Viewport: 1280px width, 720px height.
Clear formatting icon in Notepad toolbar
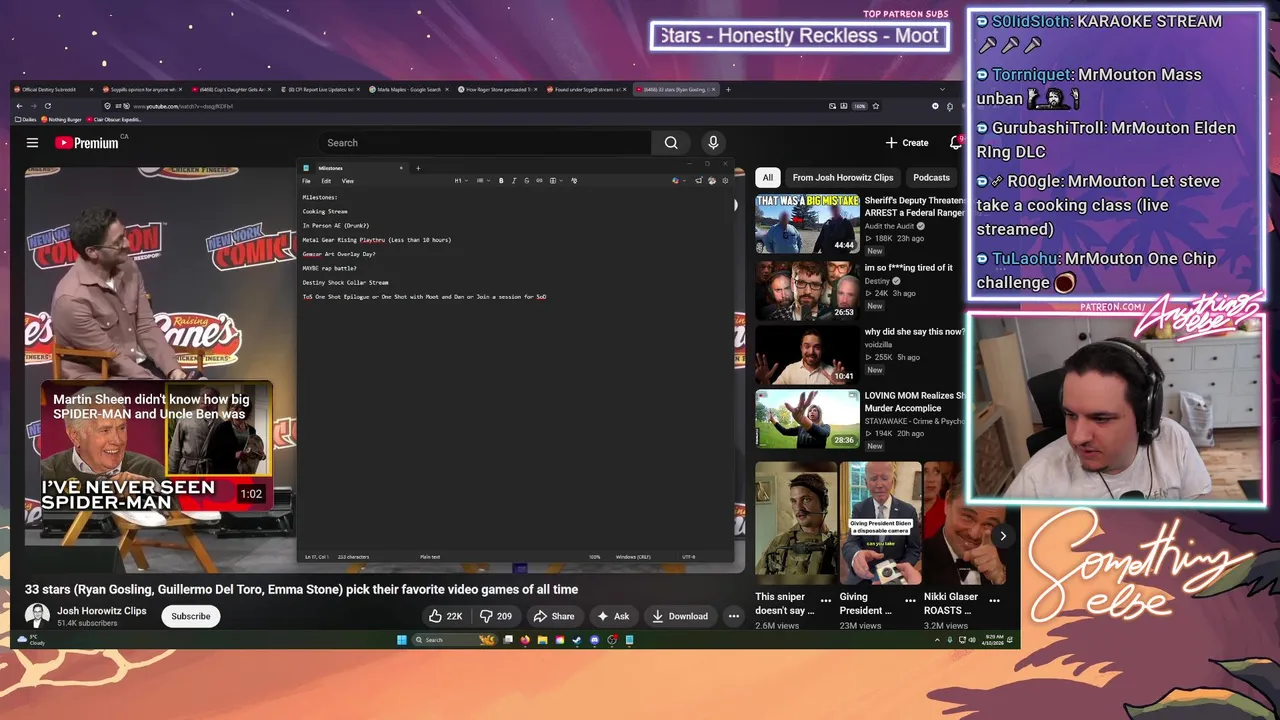coord(574,181)
